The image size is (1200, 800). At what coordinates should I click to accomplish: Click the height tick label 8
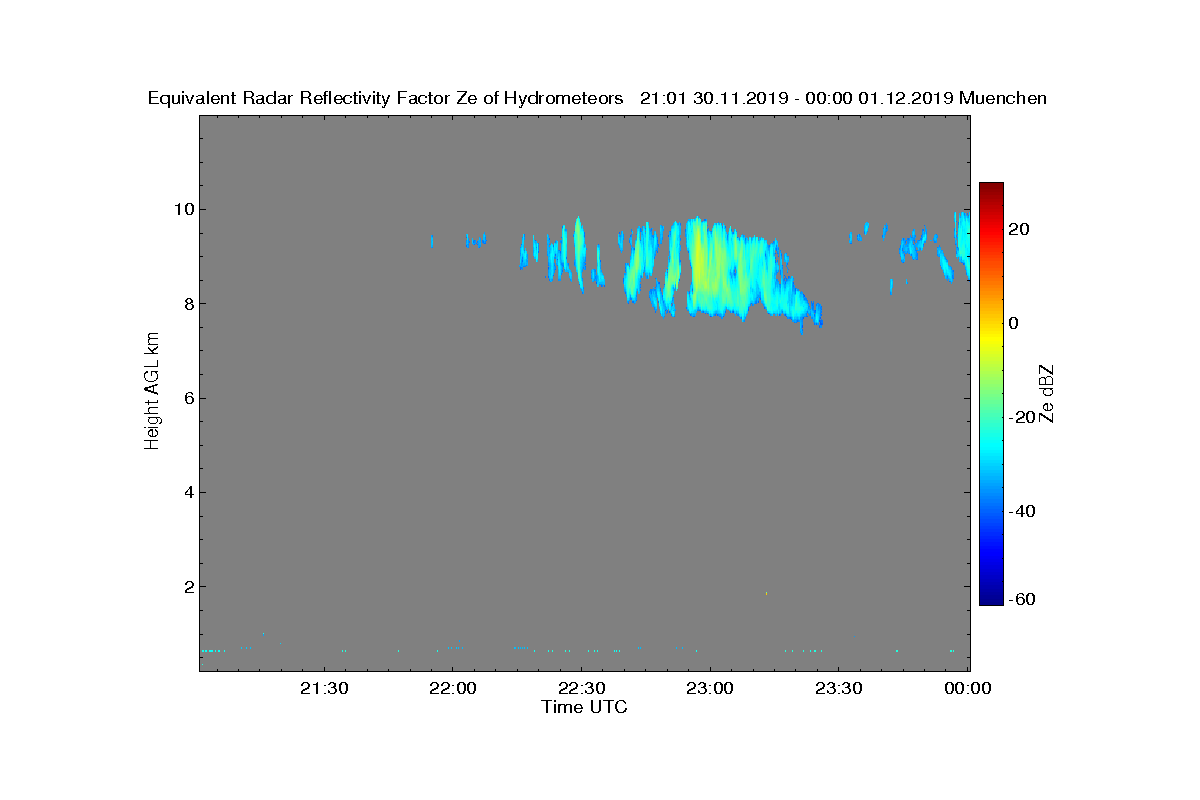[187, 304]
